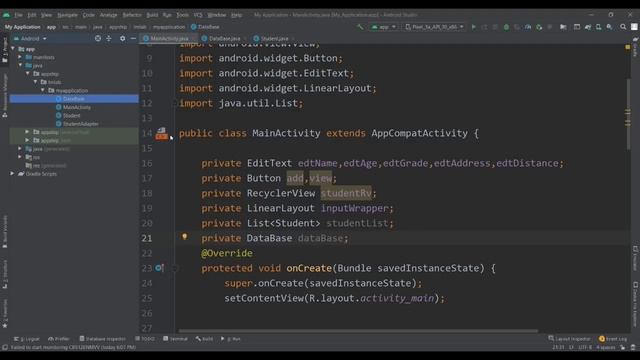The image size is (640, 360).
Task: Select StudentAdapter class in project tree
Action: 80,124
